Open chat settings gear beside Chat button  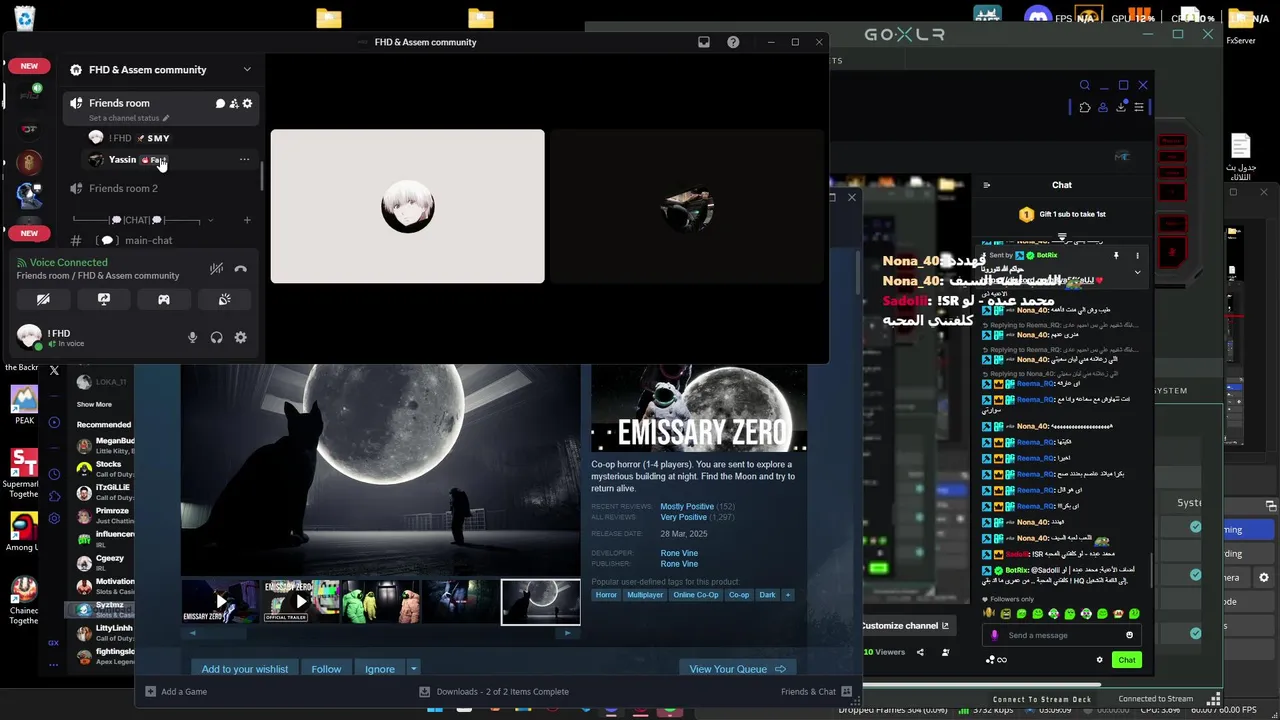pos(1100,660)
